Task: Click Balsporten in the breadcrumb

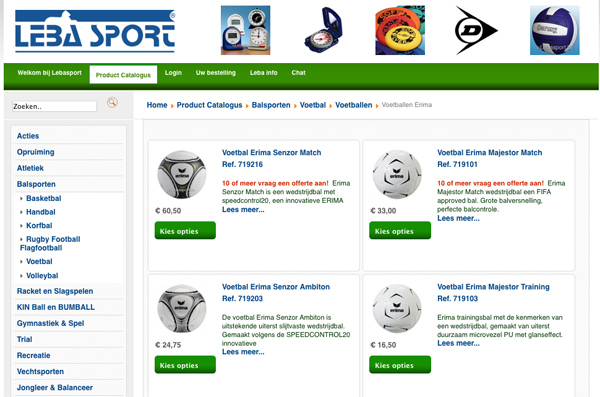Action: tap(271, 105)
